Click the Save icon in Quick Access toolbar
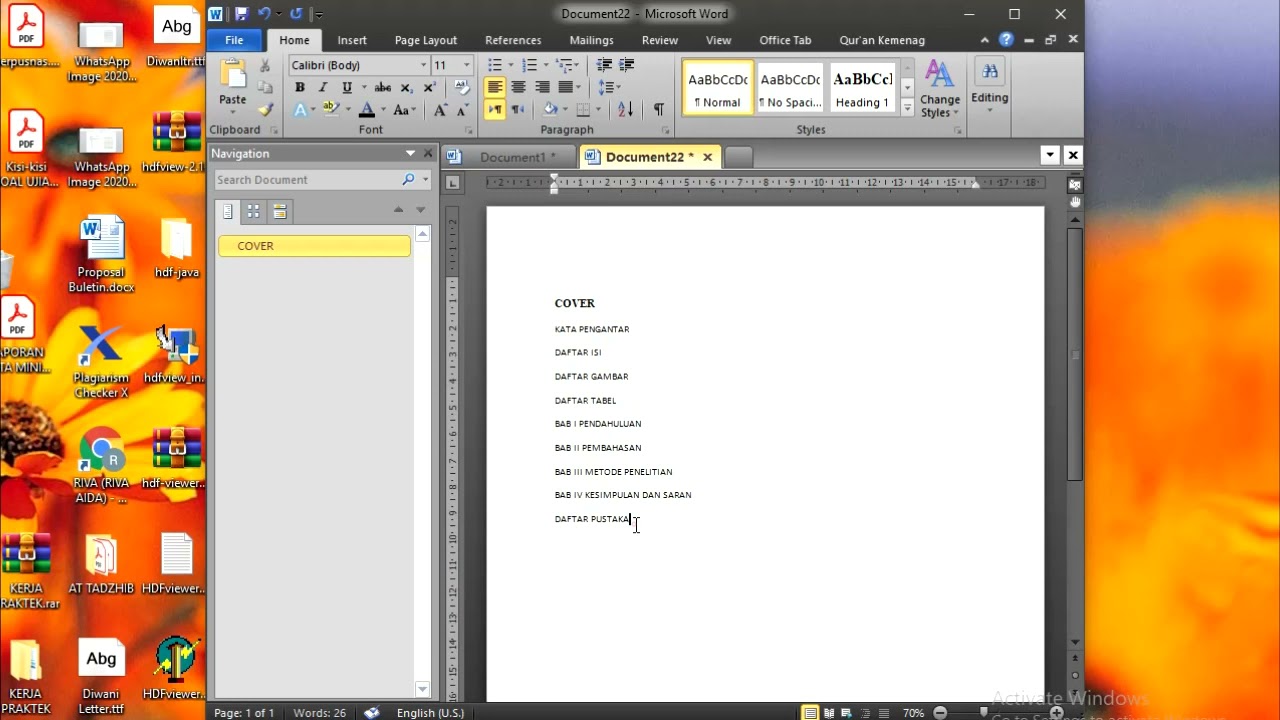 tap(241, 14)
